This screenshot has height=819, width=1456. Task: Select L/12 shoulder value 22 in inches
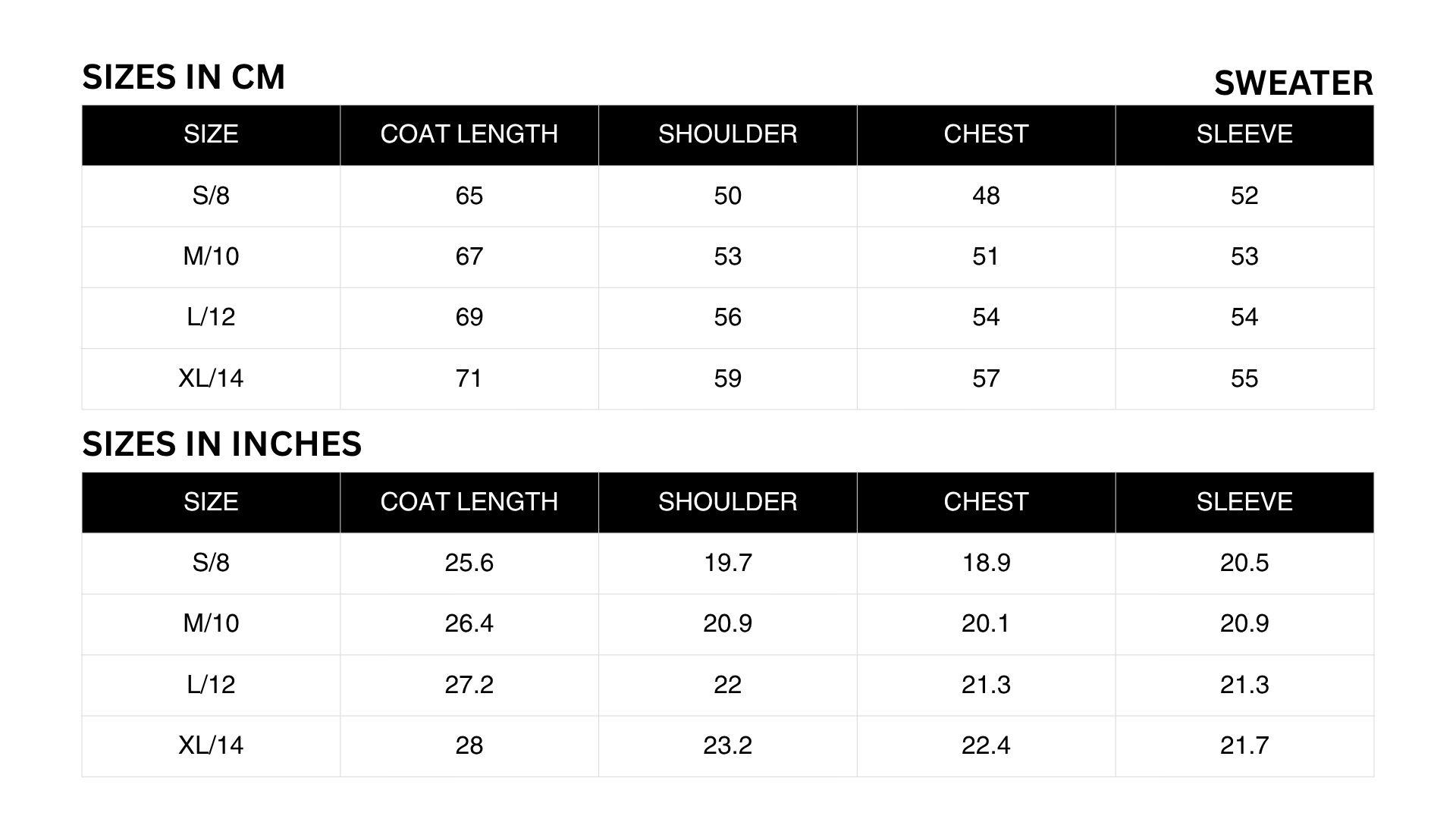click(727, 685)
